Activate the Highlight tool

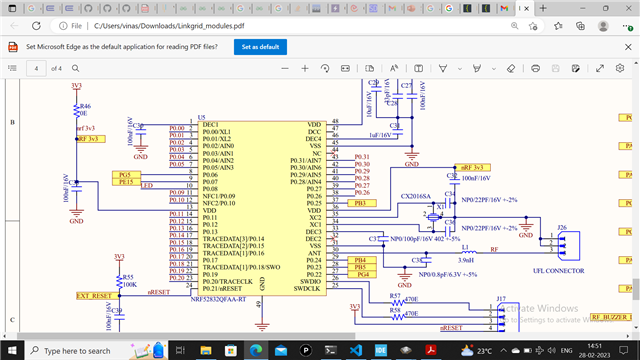coord(477,69)
